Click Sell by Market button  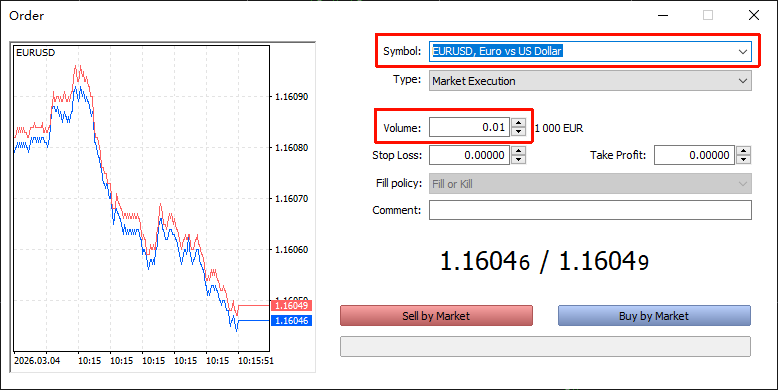436,316
